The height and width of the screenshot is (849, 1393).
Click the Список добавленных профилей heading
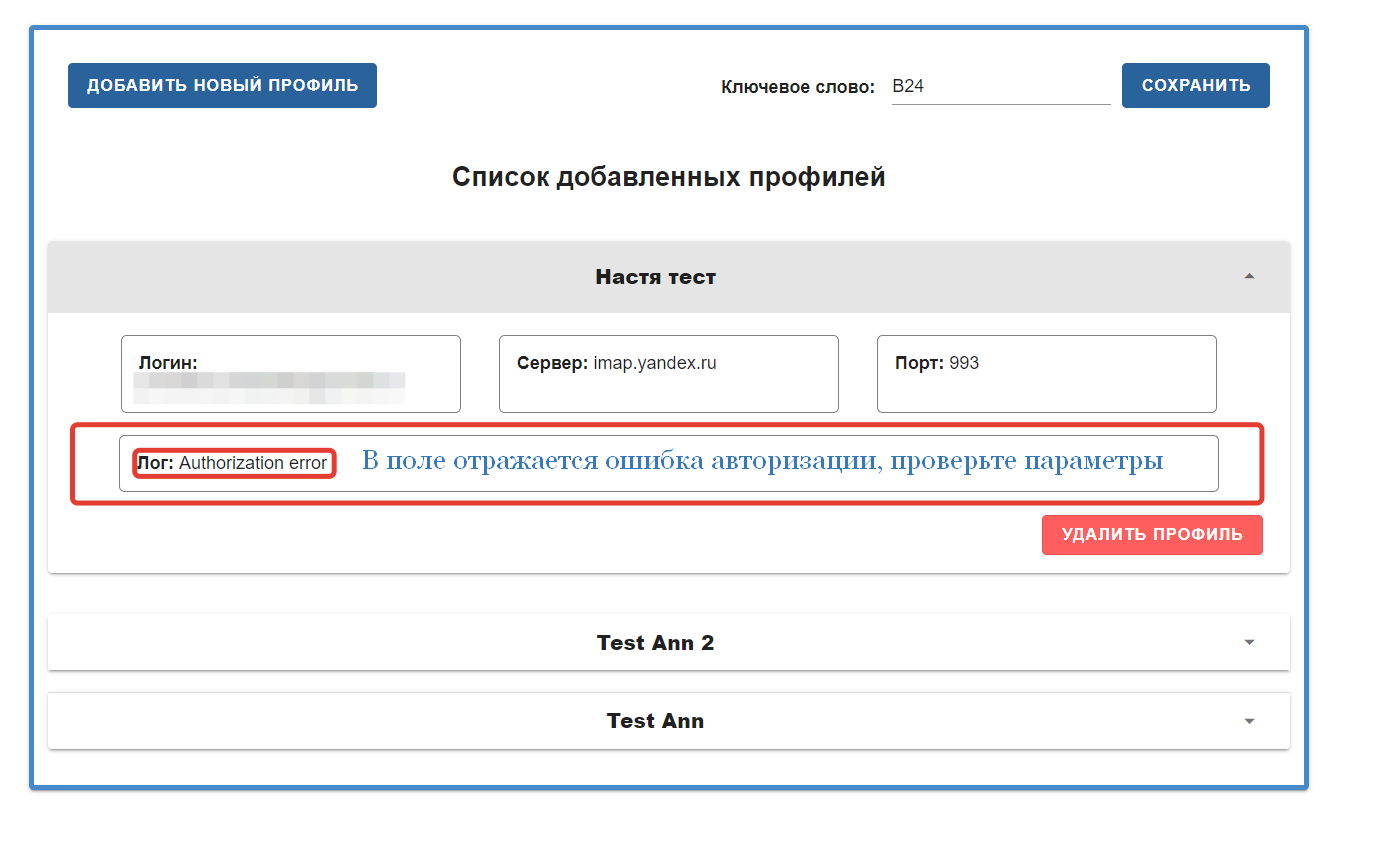pyautogui.click(x=668, y=177)
